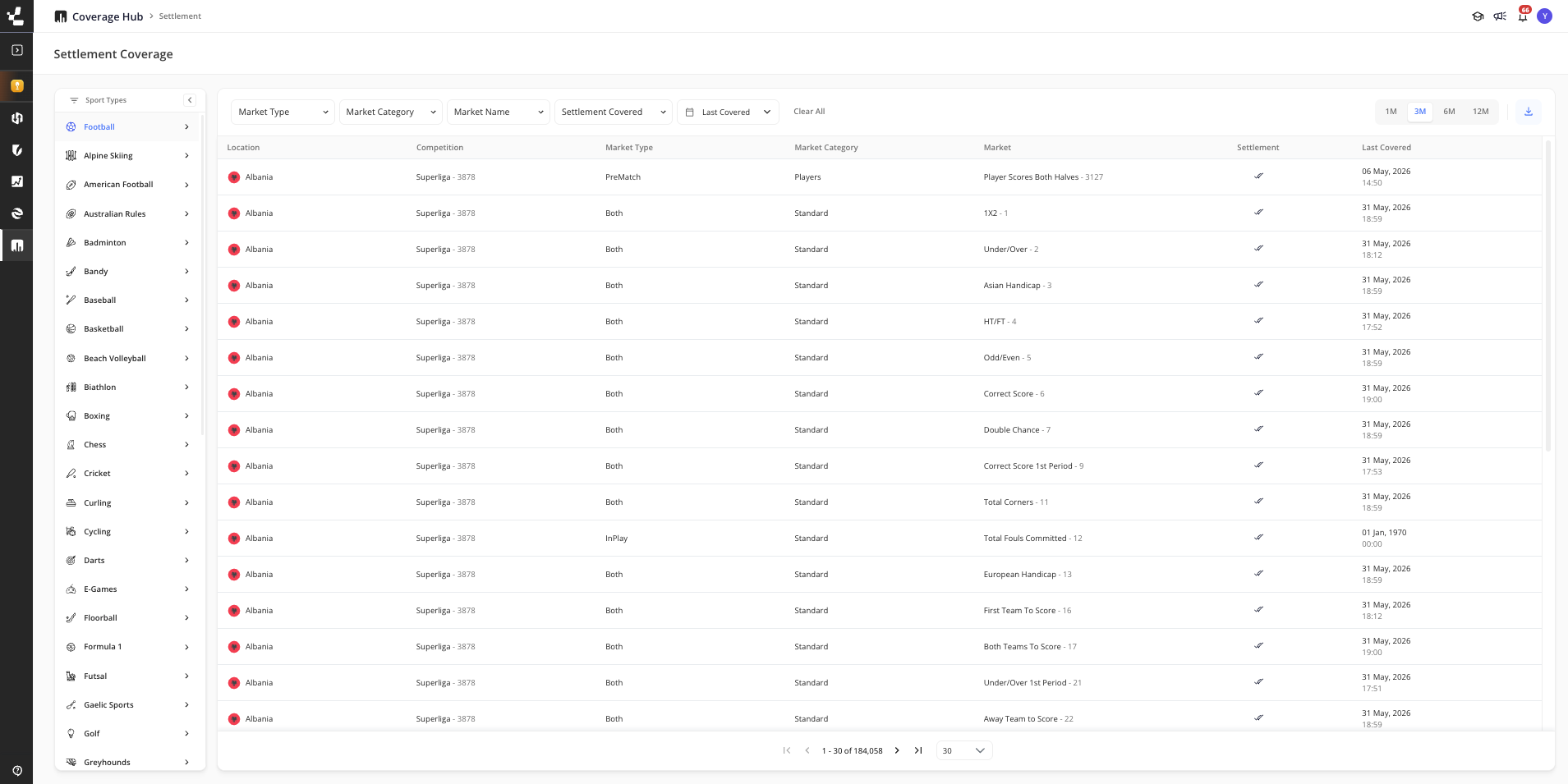Open the announcements megaphone icon
Image resolution: width=1568 pixels, height=784 pixels.
coord(1500,16)
